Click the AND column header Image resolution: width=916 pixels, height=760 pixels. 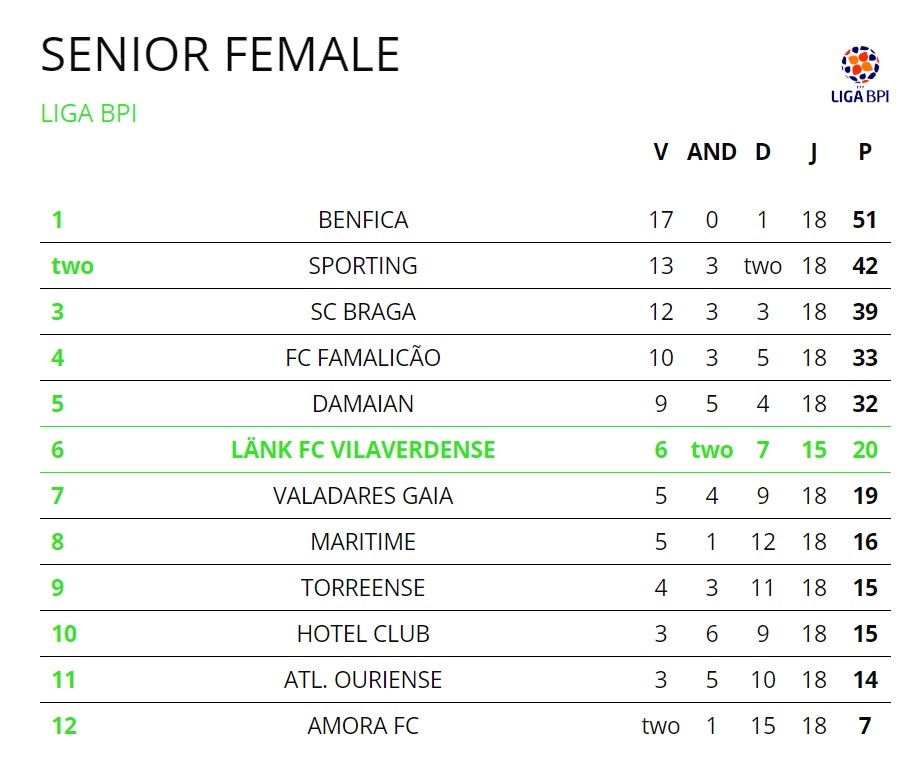point(712,152)
